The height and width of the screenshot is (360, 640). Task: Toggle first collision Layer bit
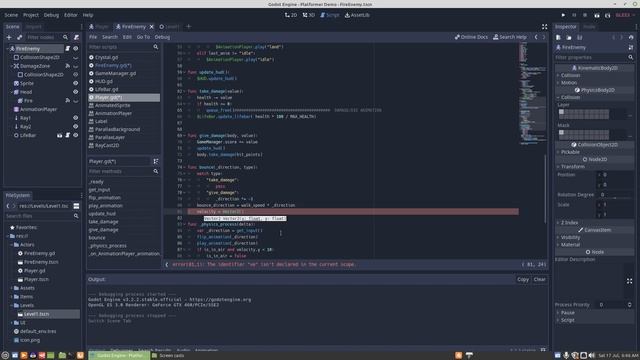pyautogui.click(x=561, y=112)
